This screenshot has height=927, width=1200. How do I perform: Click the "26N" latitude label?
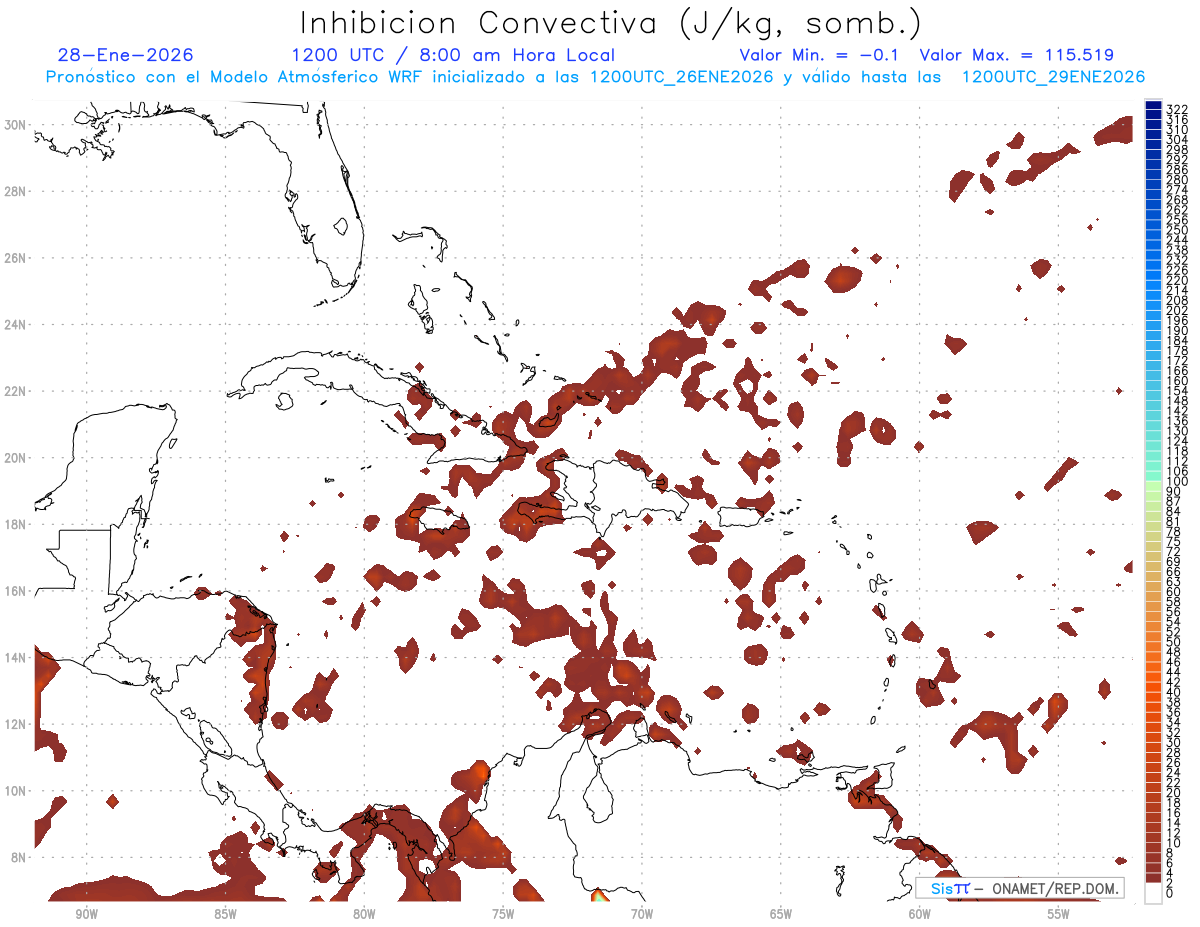16,257
